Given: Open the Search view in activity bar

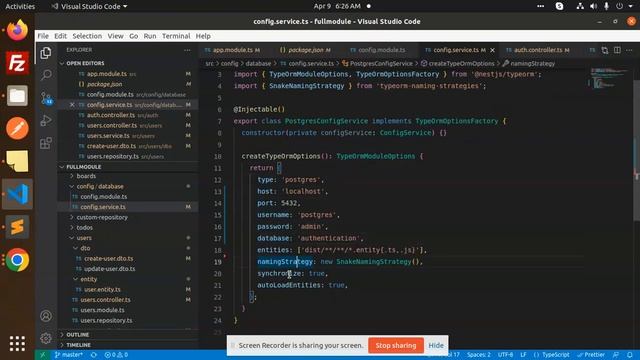Looking at the screenshot, I should 46,75.
